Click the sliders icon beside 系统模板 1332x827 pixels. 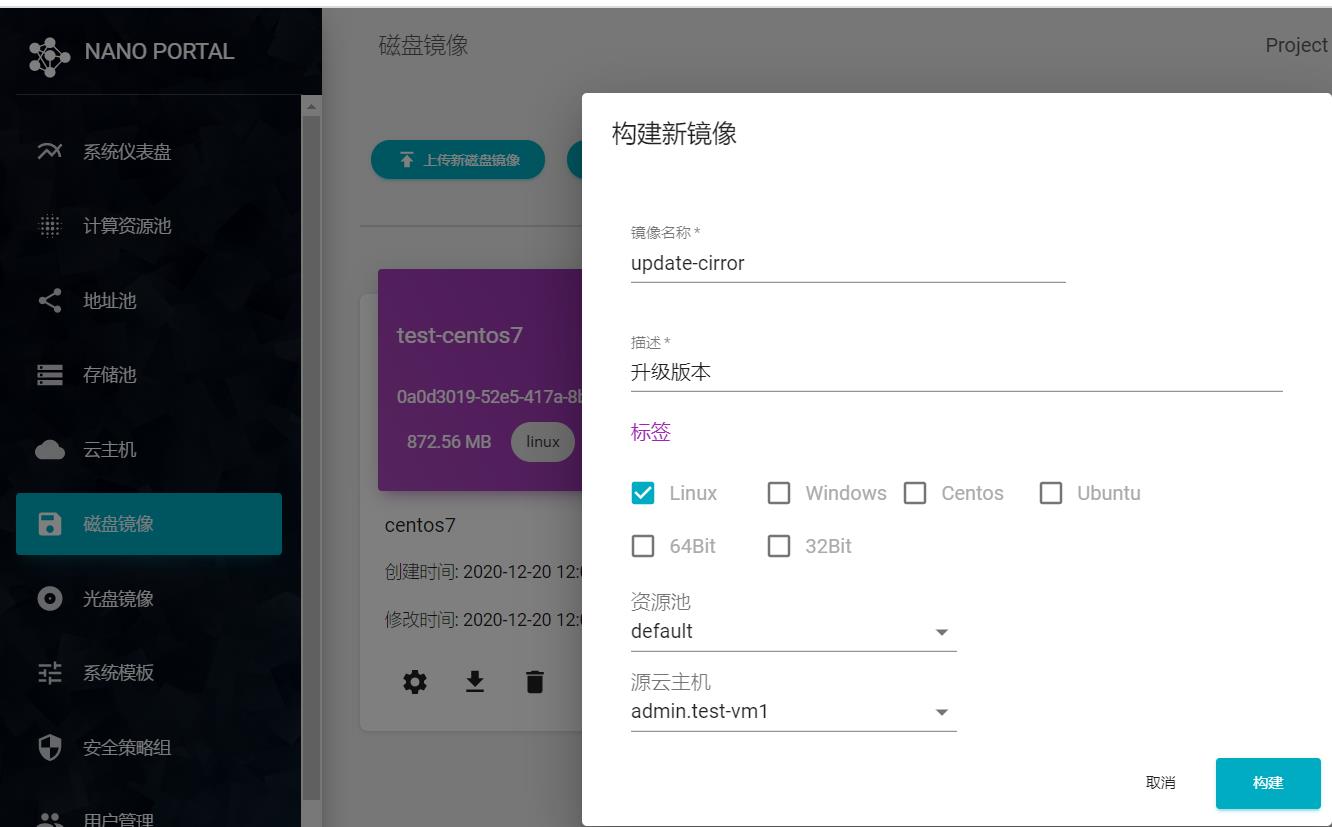click(49, 673)
